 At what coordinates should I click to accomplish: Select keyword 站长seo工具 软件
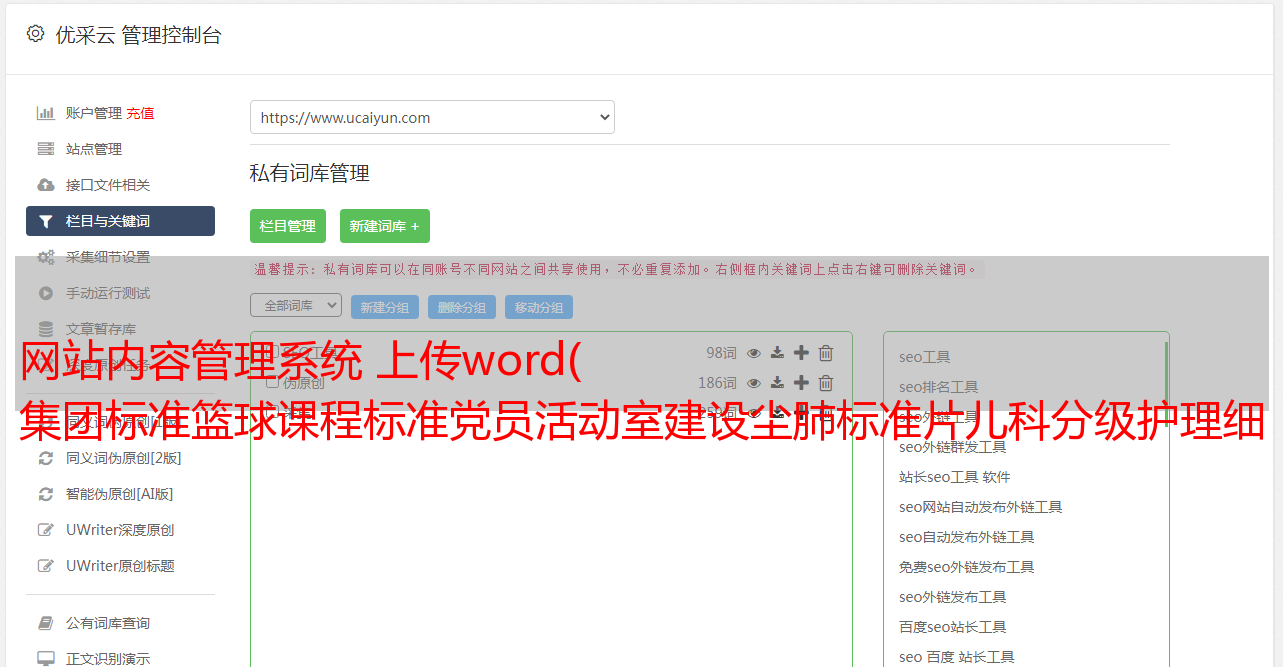955,477
